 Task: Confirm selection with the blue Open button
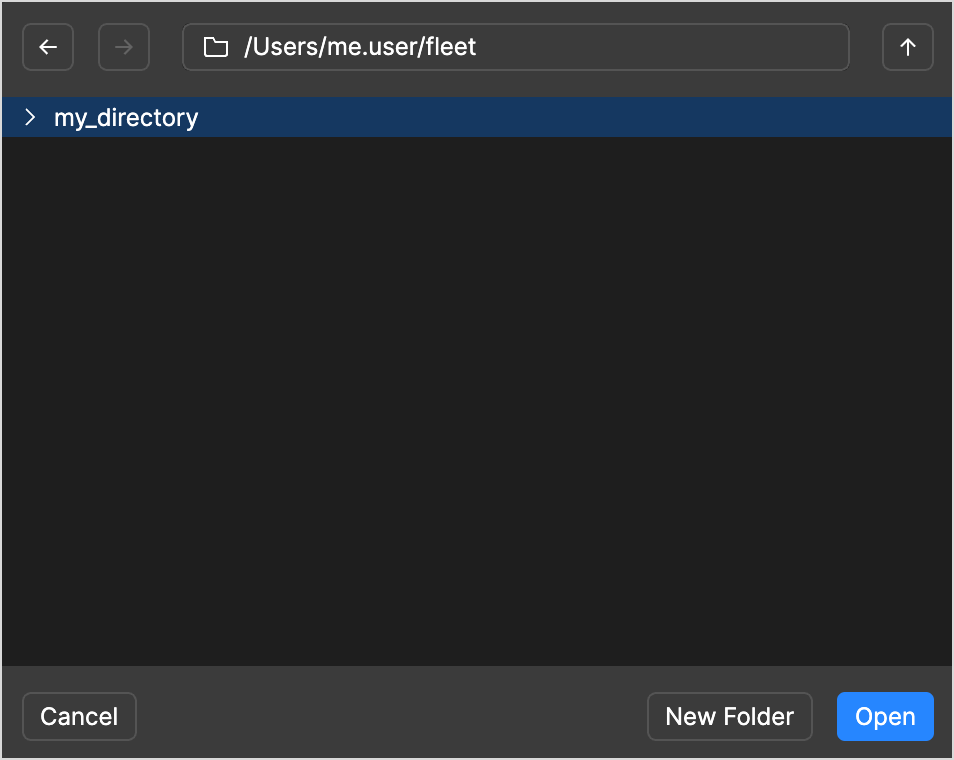[x=885, y=717]
